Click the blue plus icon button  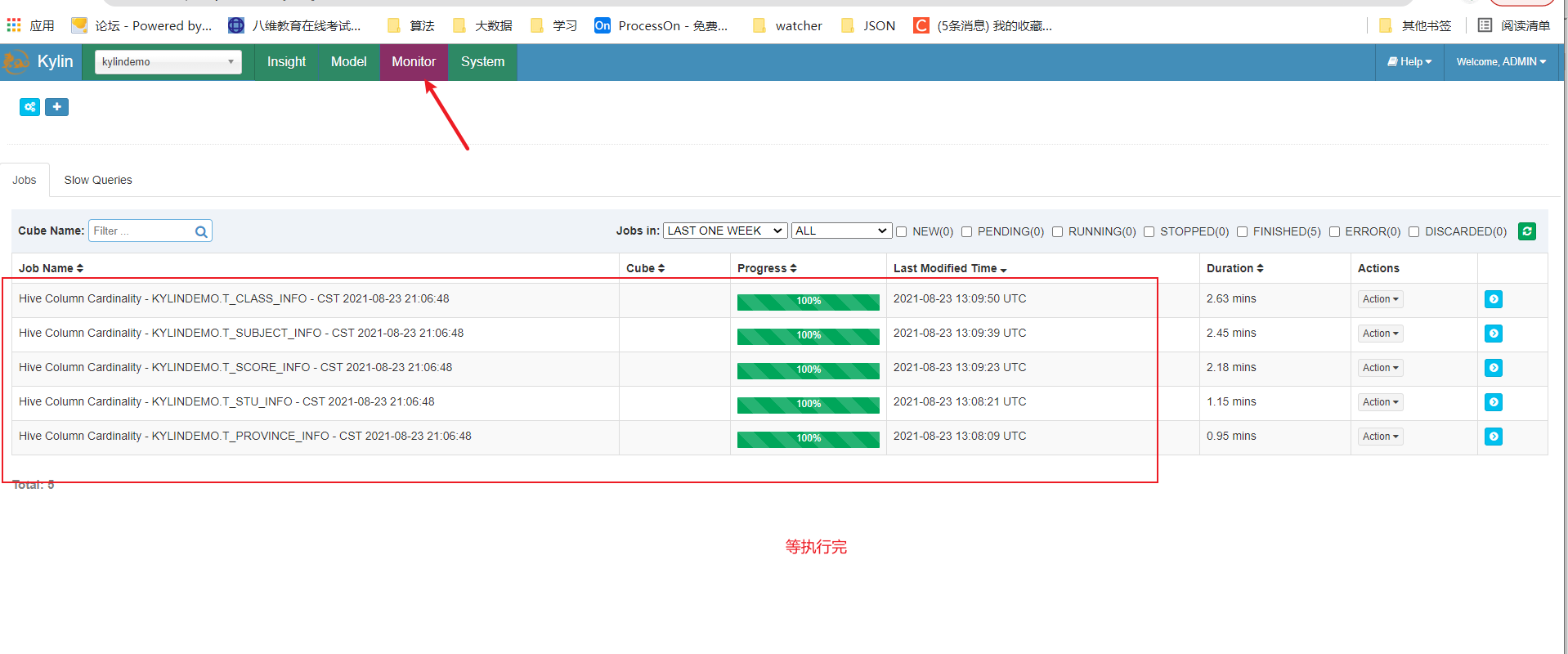[56, 107]
